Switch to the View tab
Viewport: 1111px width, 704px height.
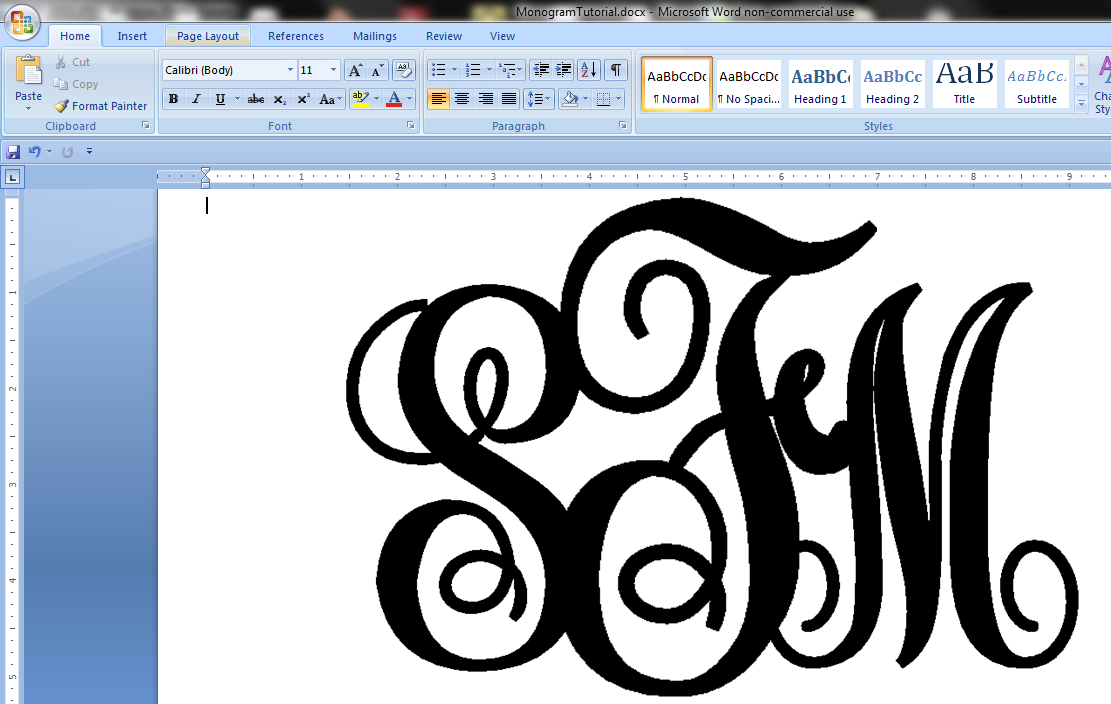click(x=502, y=36)
